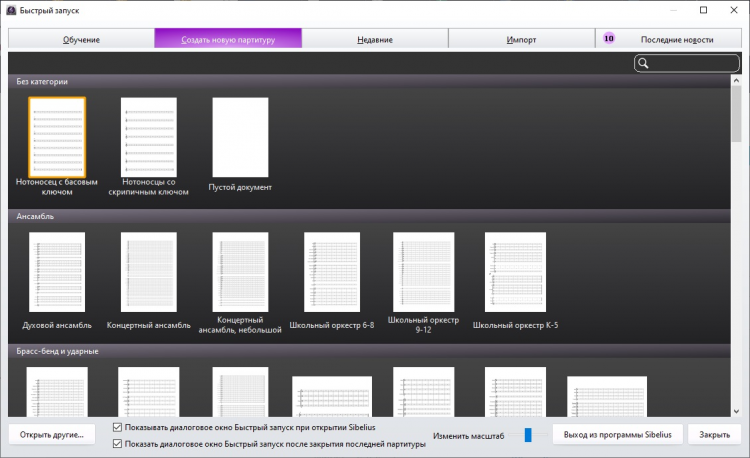Click Выход из программы Sibelius button
This screenshot has width=750, height=458.
pos(618,435)
